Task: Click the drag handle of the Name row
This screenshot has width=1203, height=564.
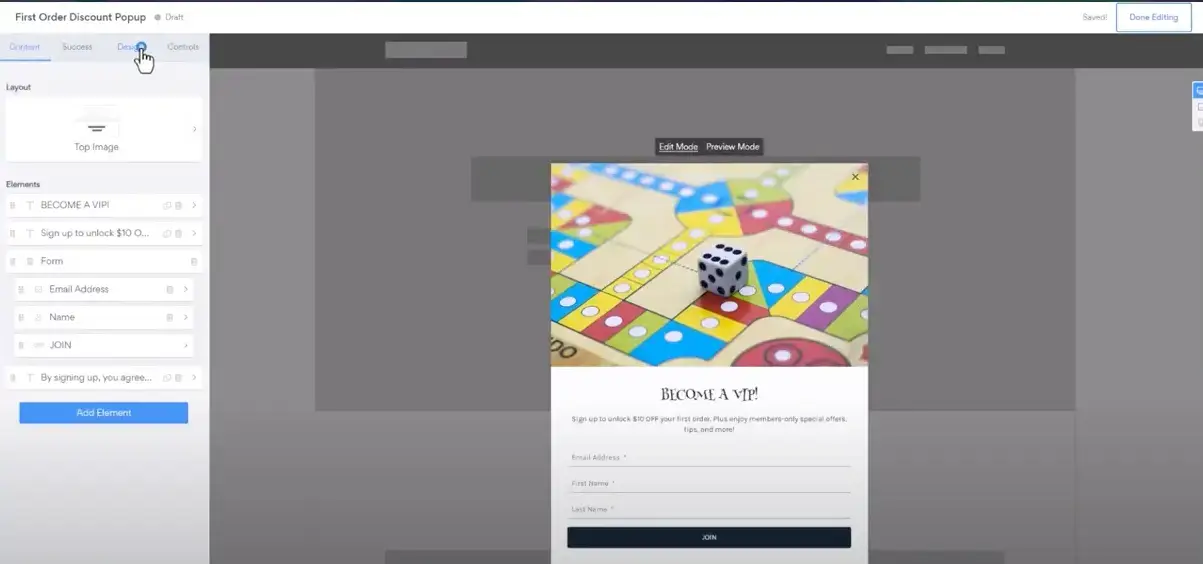Action: click(x=21, y=317)
